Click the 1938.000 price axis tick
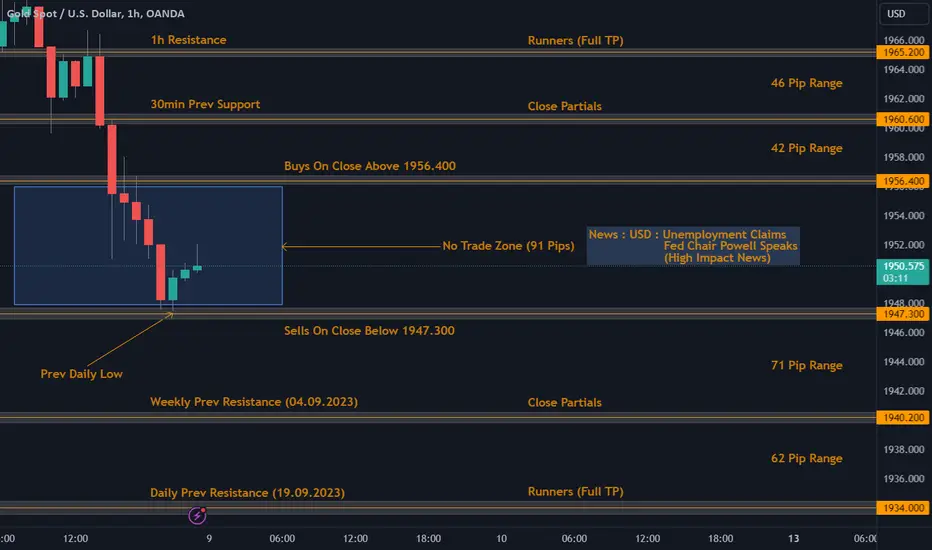 click(x=903, y=450)
